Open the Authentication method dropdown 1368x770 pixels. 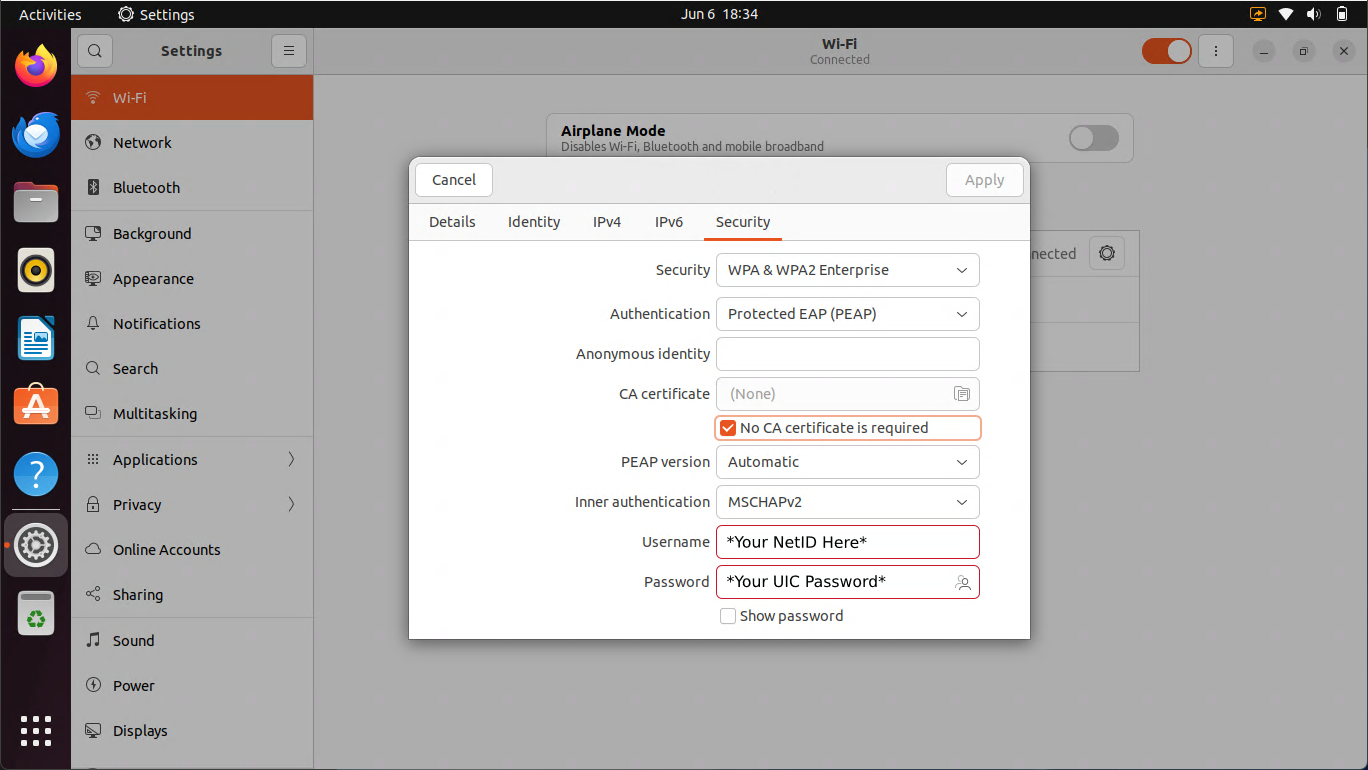pos(848,314)
